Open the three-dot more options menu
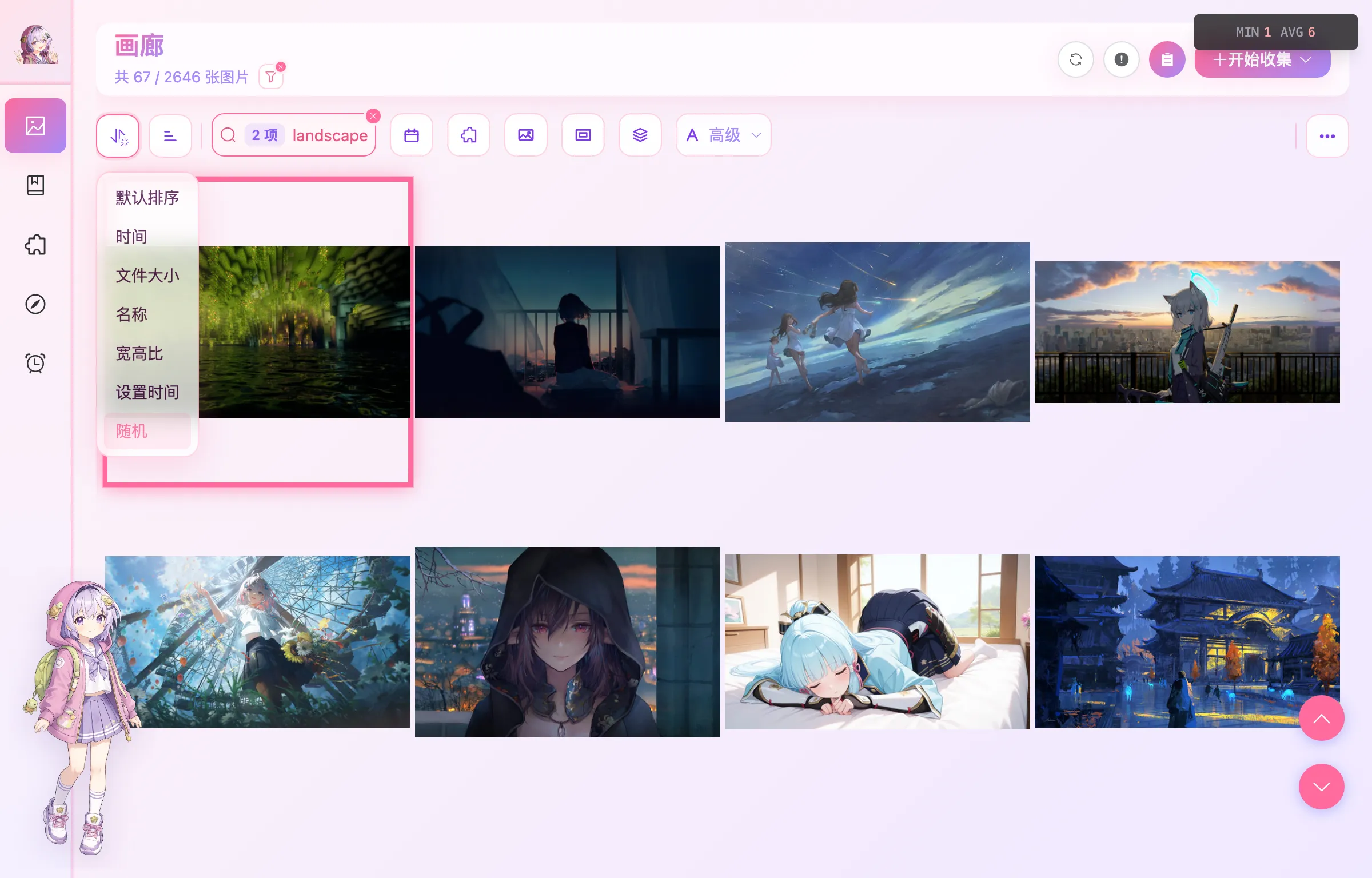 1327,136
